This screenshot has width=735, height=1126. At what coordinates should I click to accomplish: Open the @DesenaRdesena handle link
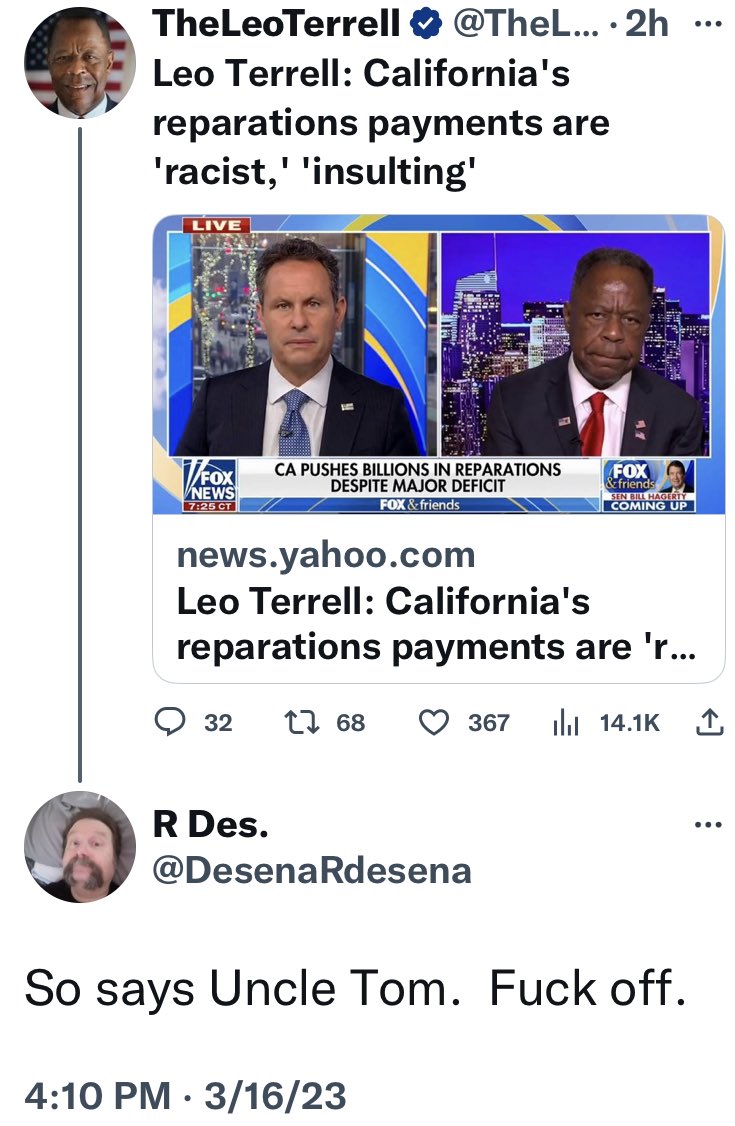click(x=312, y=870)
